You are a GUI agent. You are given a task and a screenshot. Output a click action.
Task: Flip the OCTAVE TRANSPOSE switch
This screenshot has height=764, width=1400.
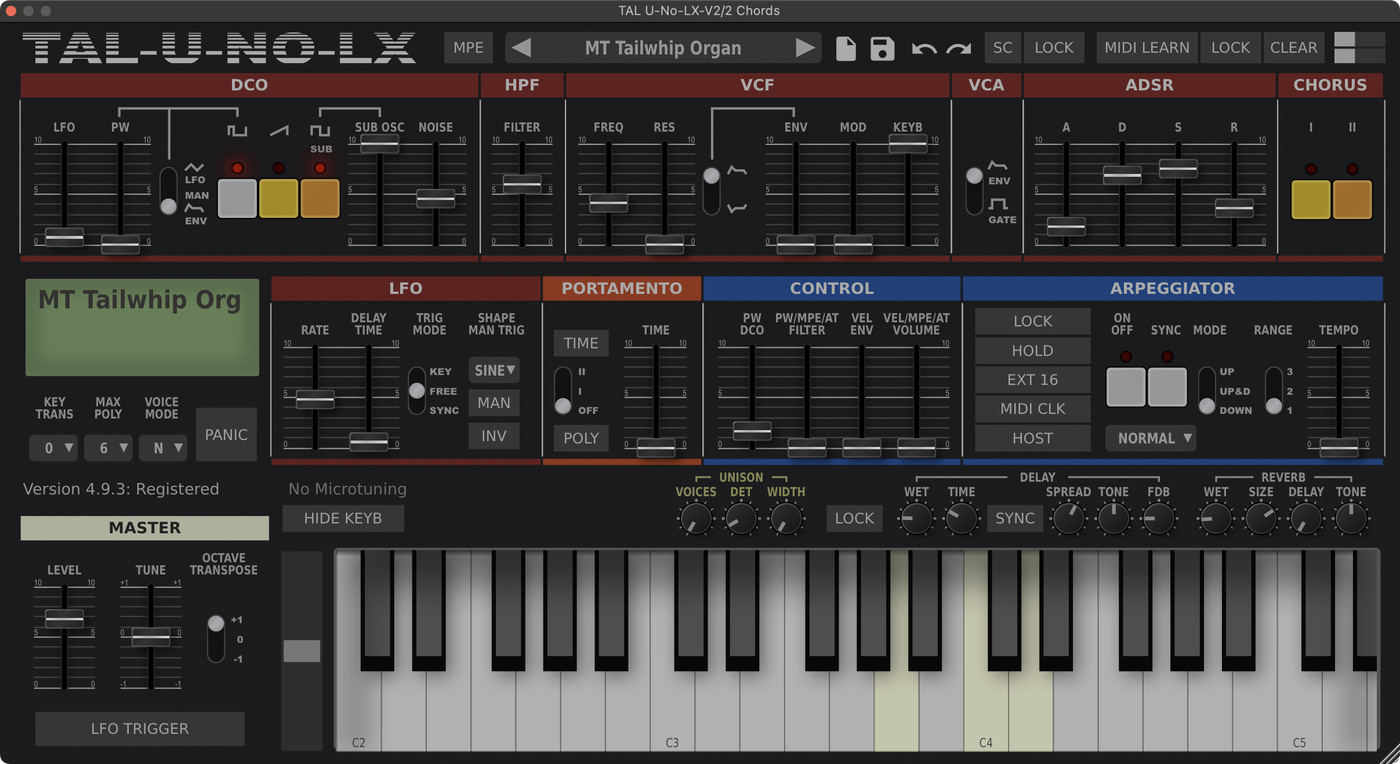216,638
